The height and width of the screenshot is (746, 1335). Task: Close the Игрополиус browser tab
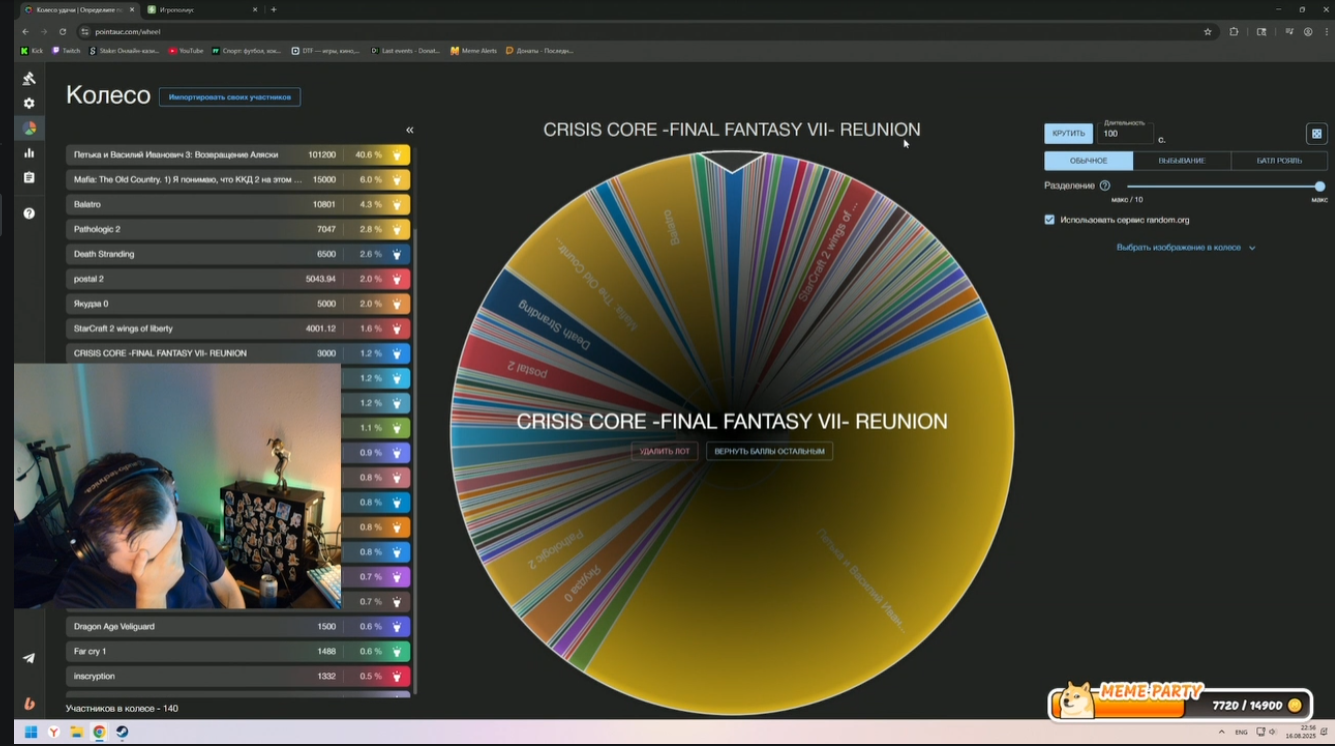click(x=255, y=10)
